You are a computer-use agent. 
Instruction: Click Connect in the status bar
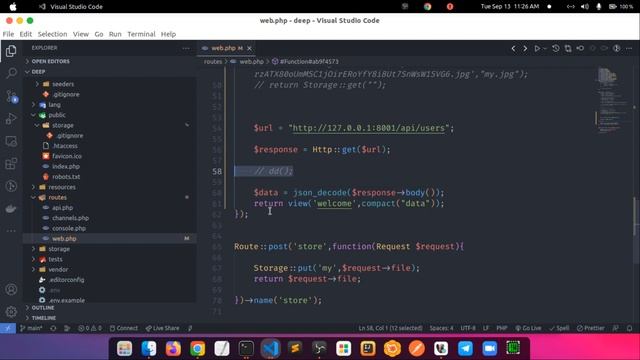pos(124,328)
